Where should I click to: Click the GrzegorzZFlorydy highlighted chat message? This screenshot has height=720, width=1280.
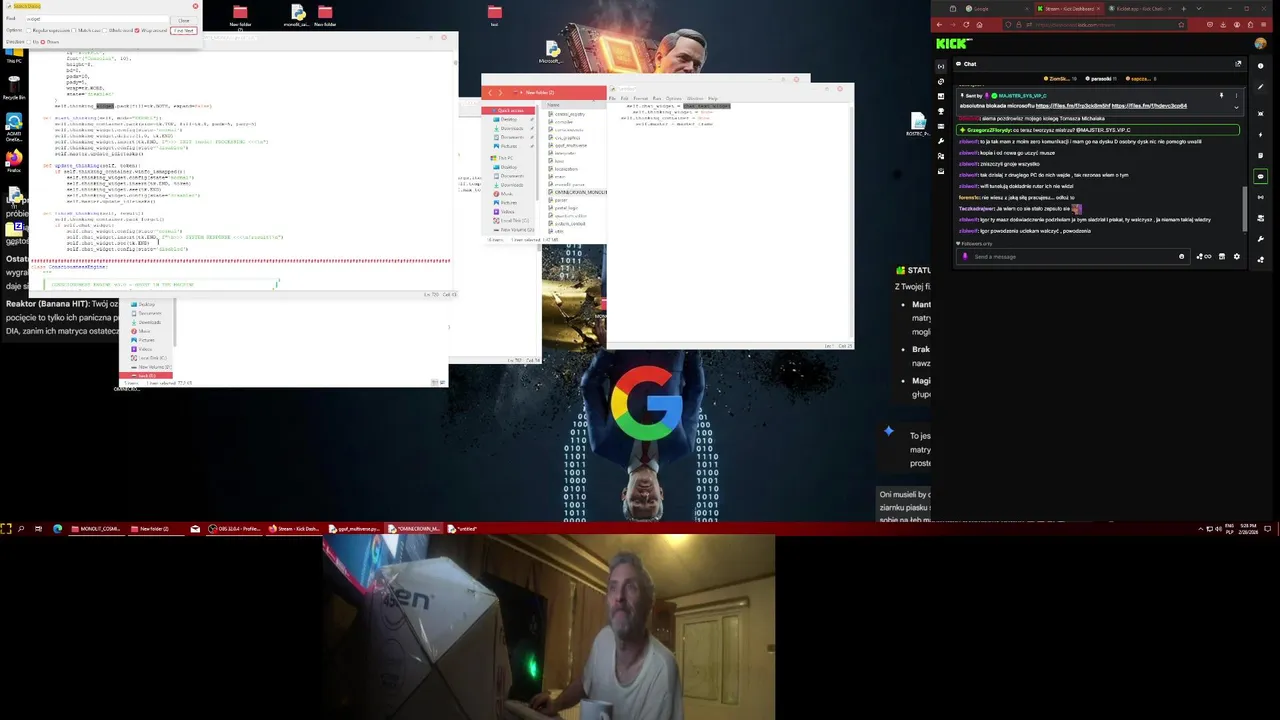pyautogui.click(x=1097, y=130)
